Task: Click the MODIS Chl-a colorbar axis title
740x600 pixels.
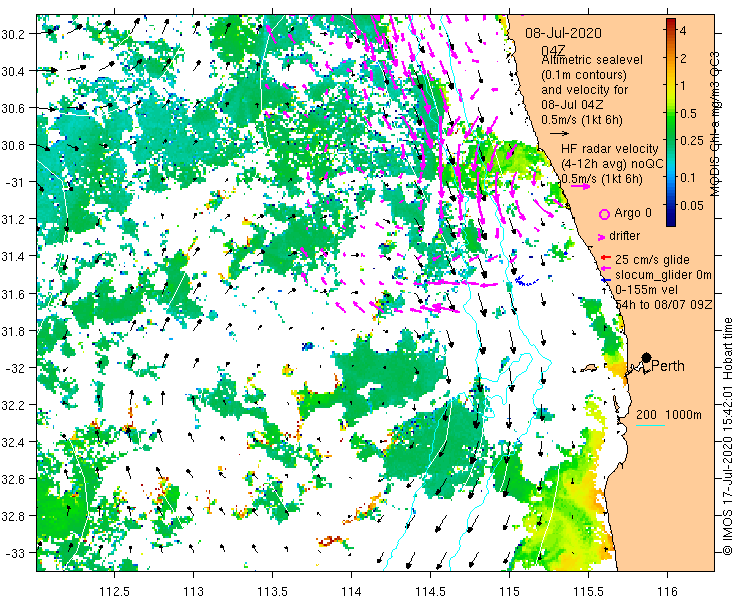Action: 715,124
